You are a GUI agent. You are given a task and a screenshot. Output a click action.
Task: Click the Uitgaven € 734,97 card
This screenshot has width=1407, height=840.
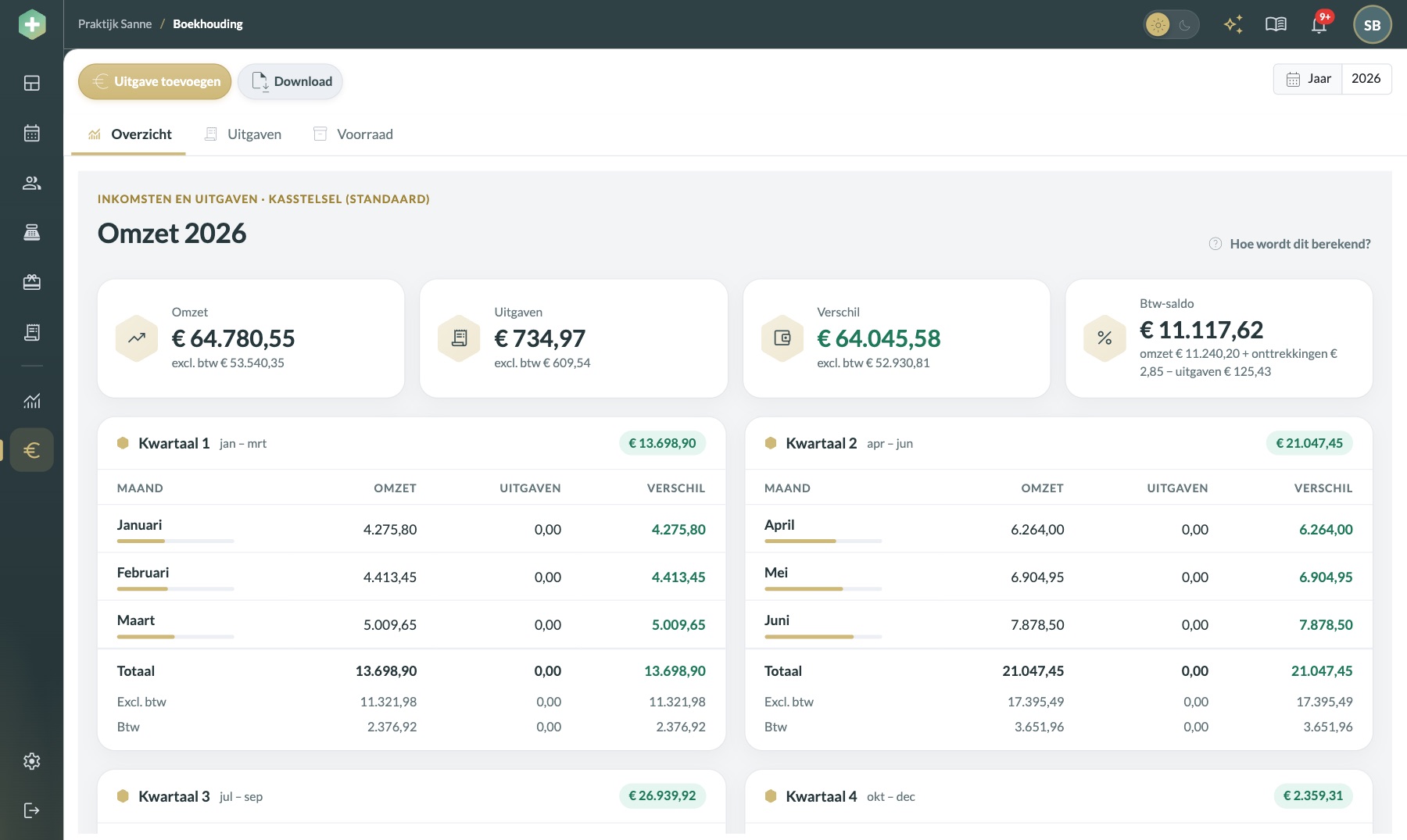coord(574,338)
